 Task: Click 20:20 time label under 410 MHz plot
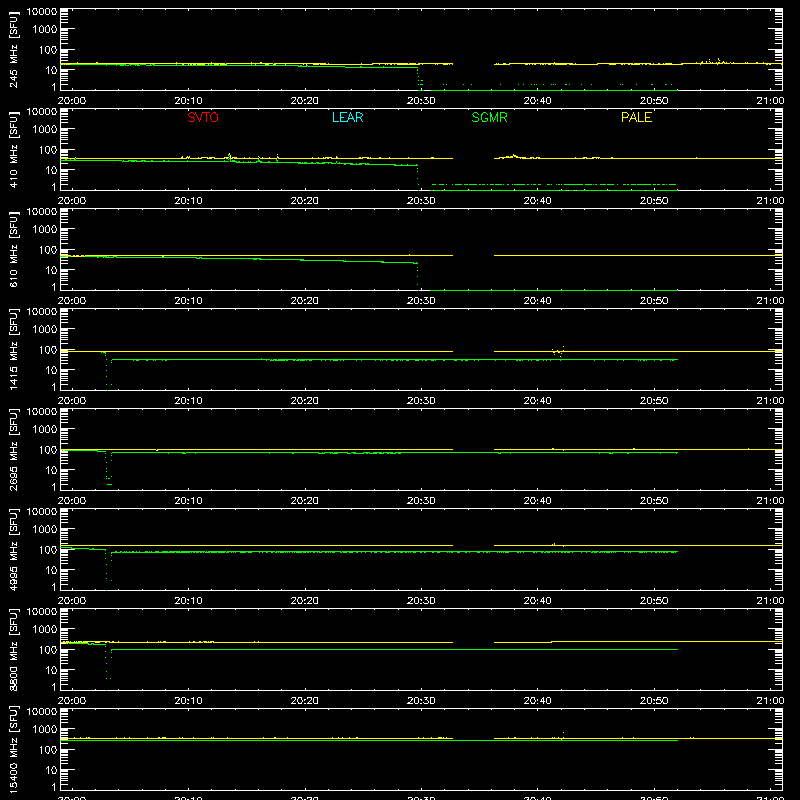click(x=305, y=201)
